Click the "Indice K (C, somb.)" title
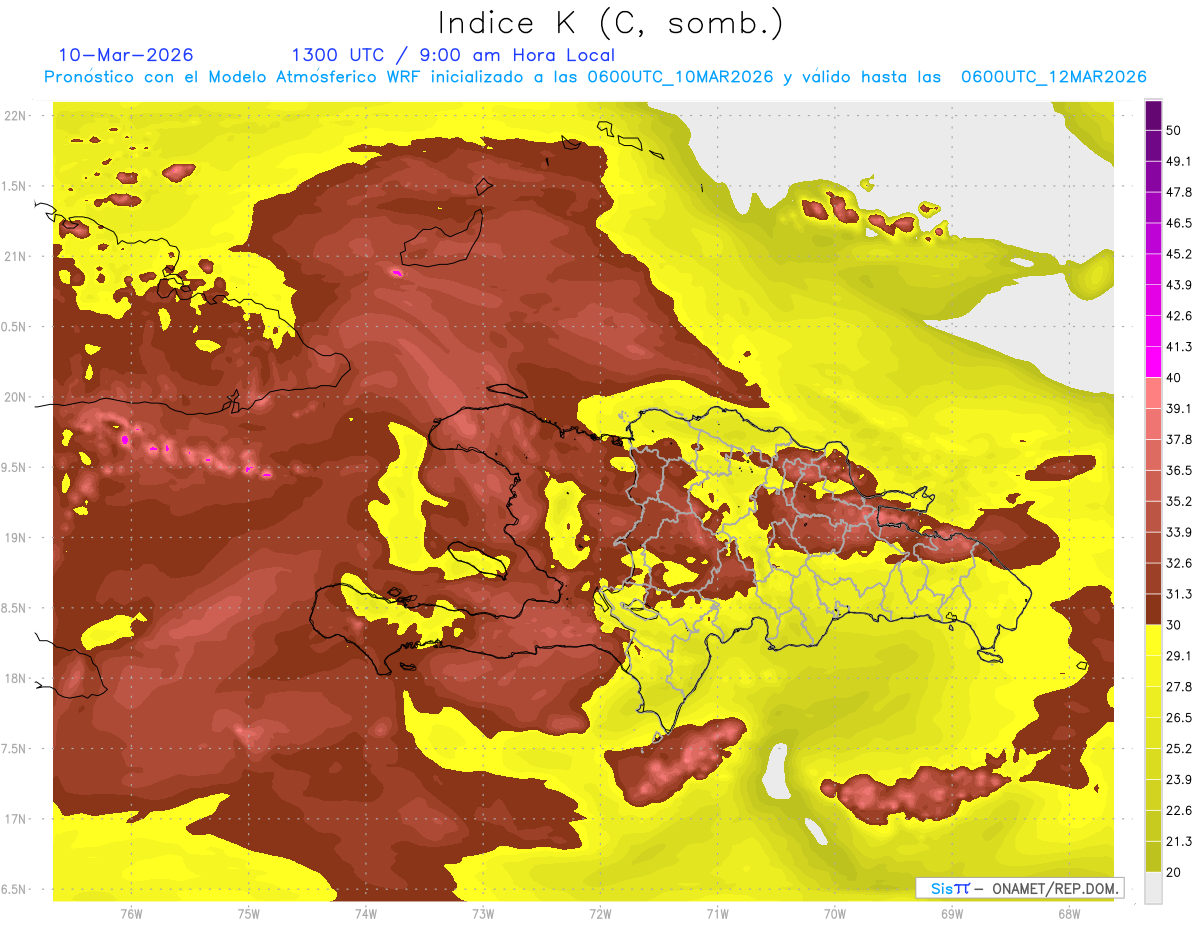 (611, 23)
